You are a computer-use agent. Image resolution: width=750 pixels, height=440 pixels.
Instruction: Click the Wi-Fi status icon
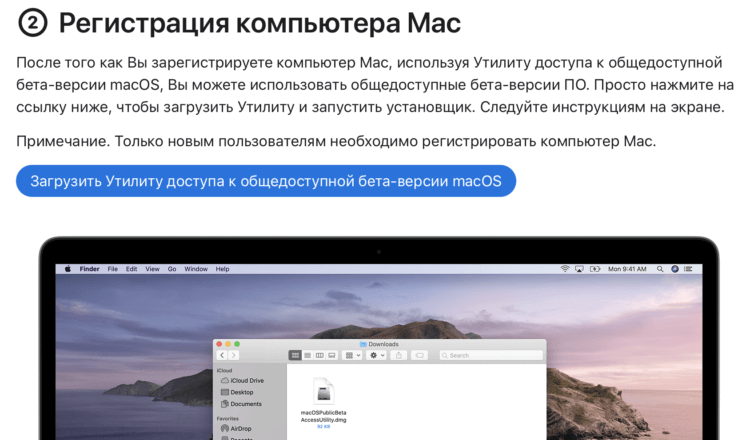[x=565, y=269]
